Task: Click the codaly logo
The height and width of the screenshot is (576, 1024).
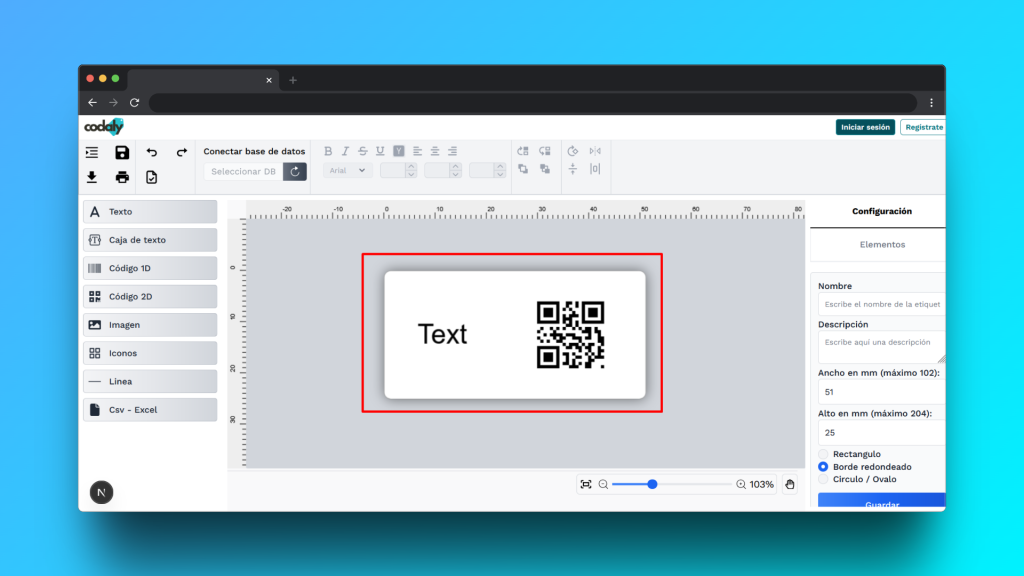Action: (104, 127)
